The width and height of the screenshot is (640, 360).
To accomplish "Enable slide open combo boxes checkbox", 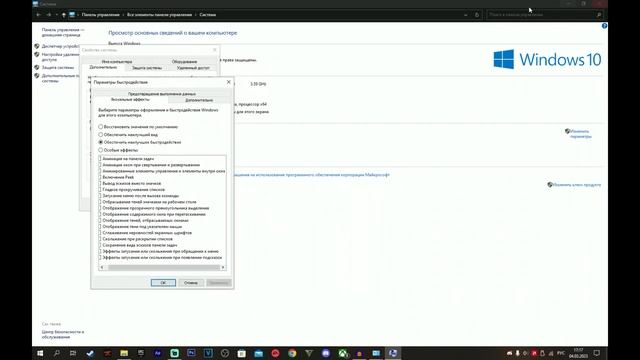I will point(100,239).
